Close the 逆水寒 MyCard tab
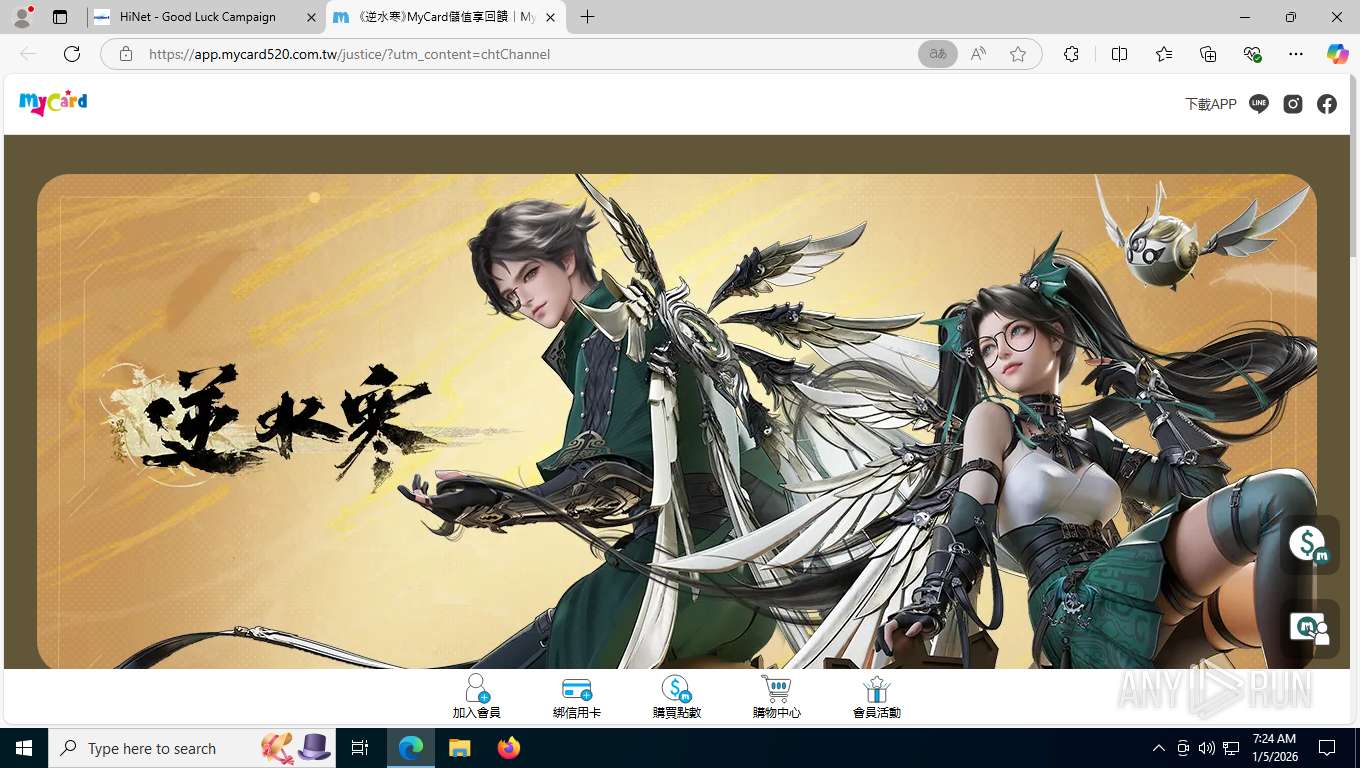Screen dimensions: 1360x768 click(550, 17)
